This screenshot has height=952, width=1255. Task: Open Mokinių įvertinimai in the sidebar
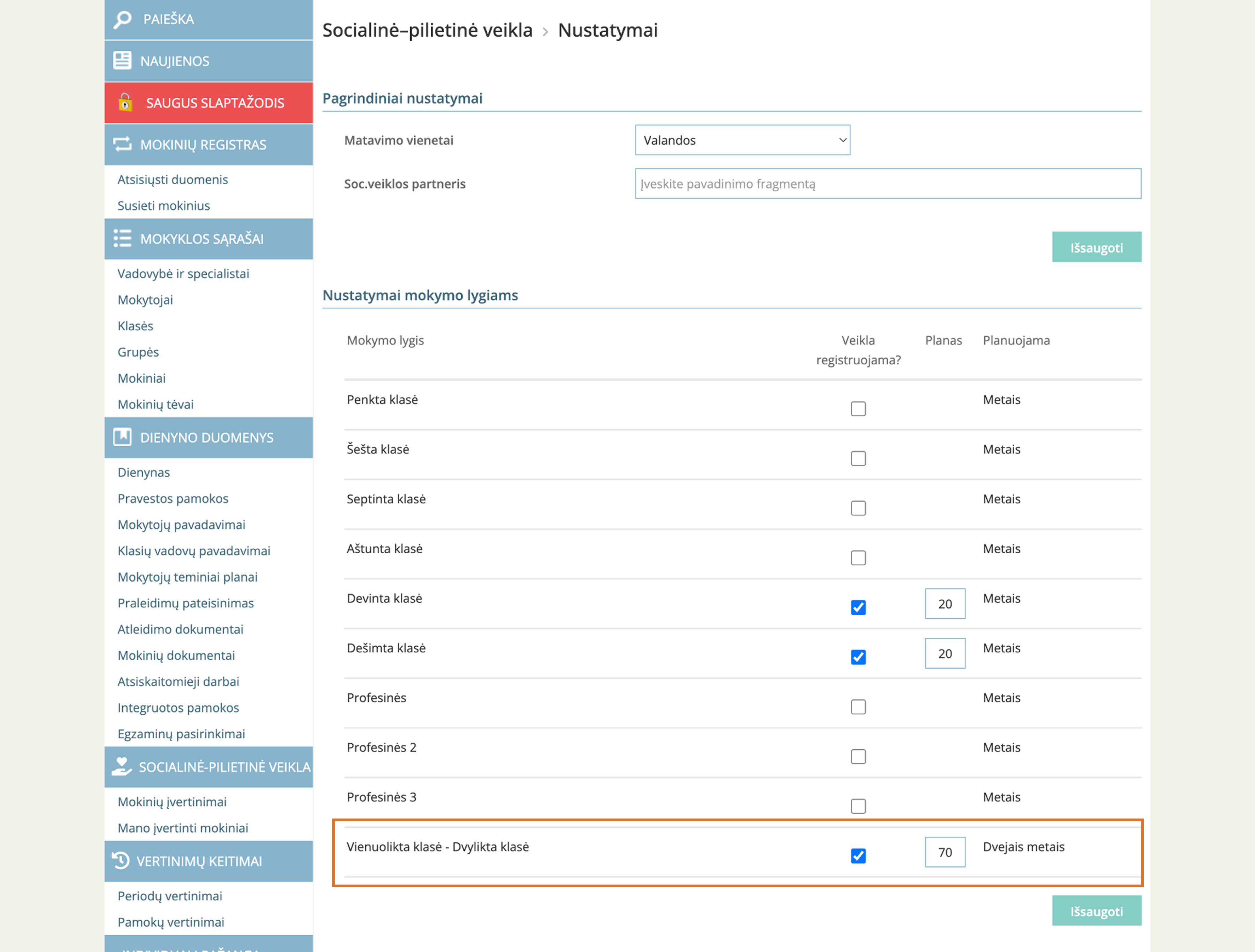[x=172, y=802]
